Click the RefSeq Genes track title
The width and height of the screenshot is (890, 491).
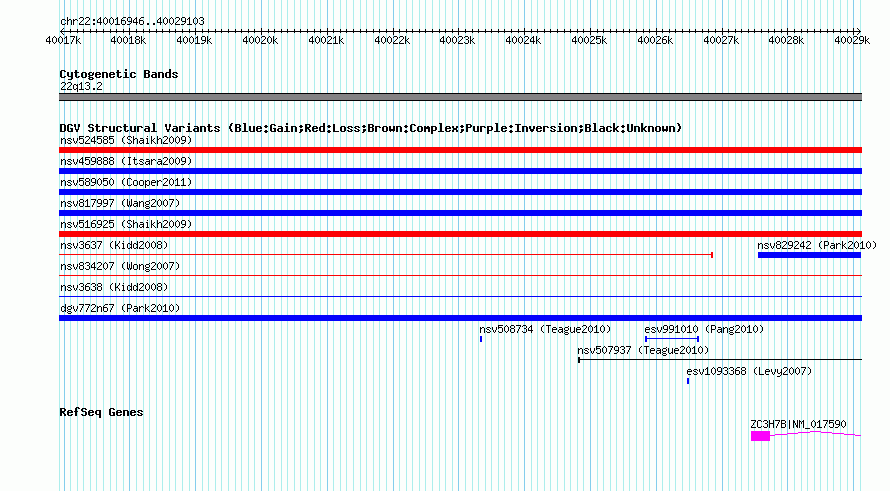tap(101, 413)
